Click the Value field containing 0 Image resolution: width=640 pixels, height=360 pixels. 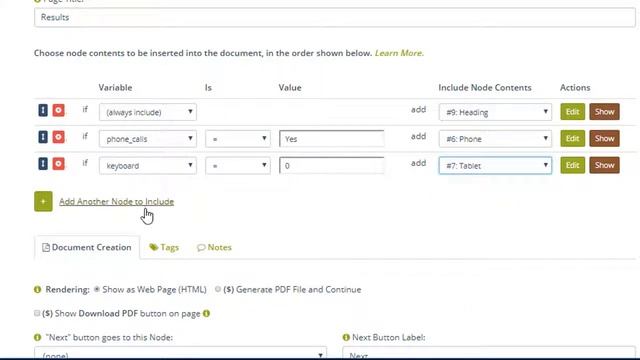(x=331, y=165)
